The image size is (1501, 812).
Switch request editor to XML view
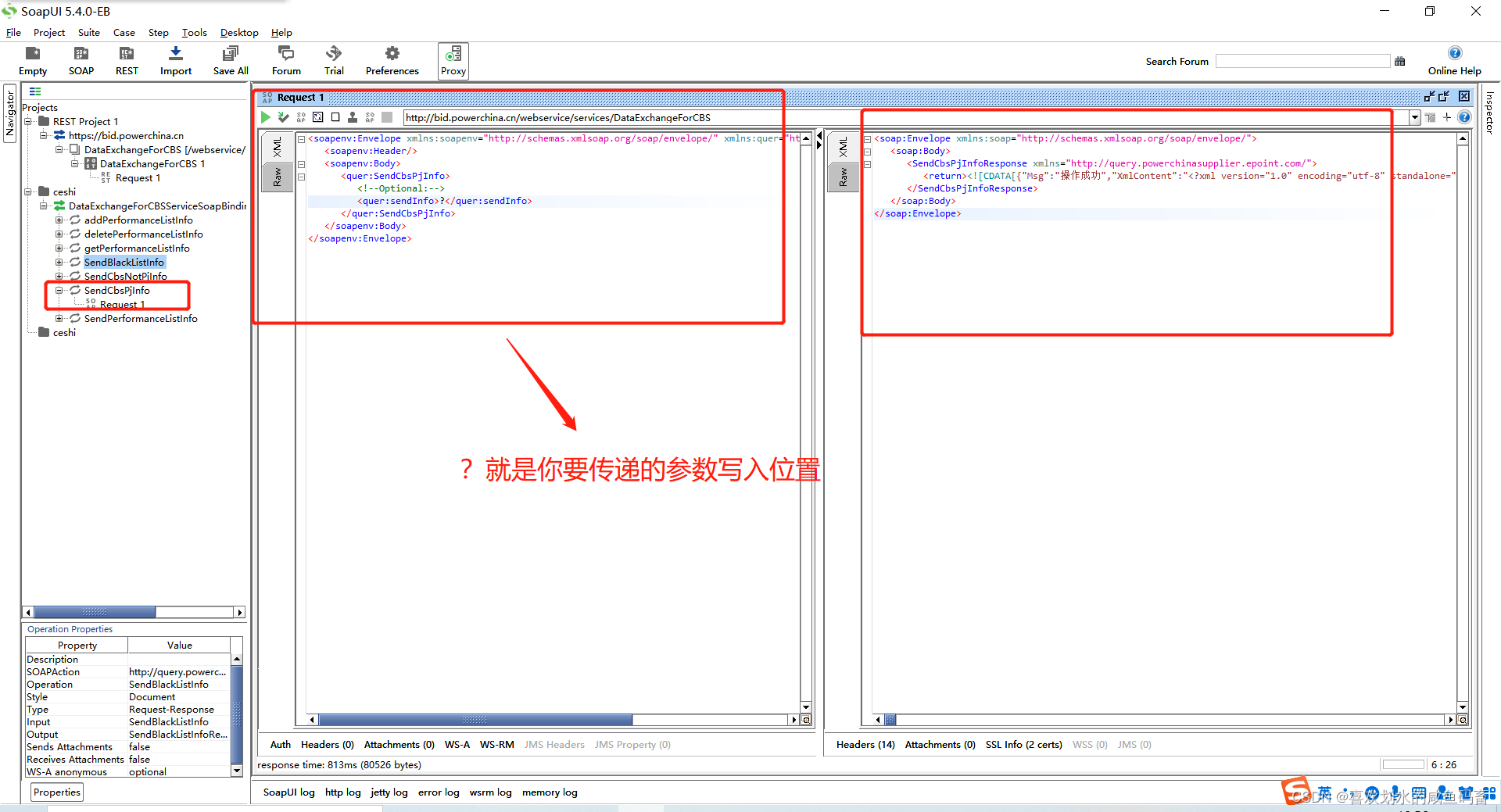277,148
